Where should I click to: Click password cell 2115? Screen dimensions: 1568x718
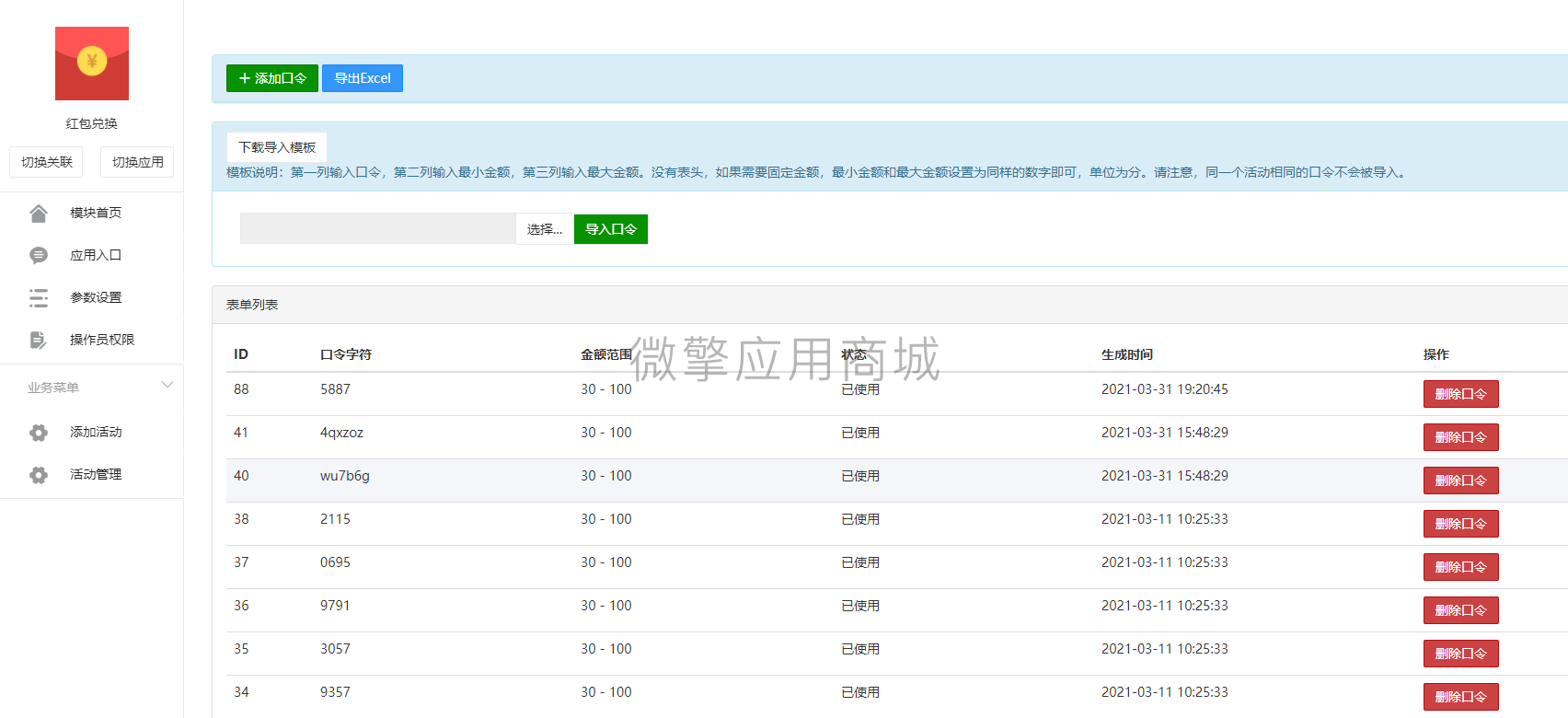click(335, 519)
